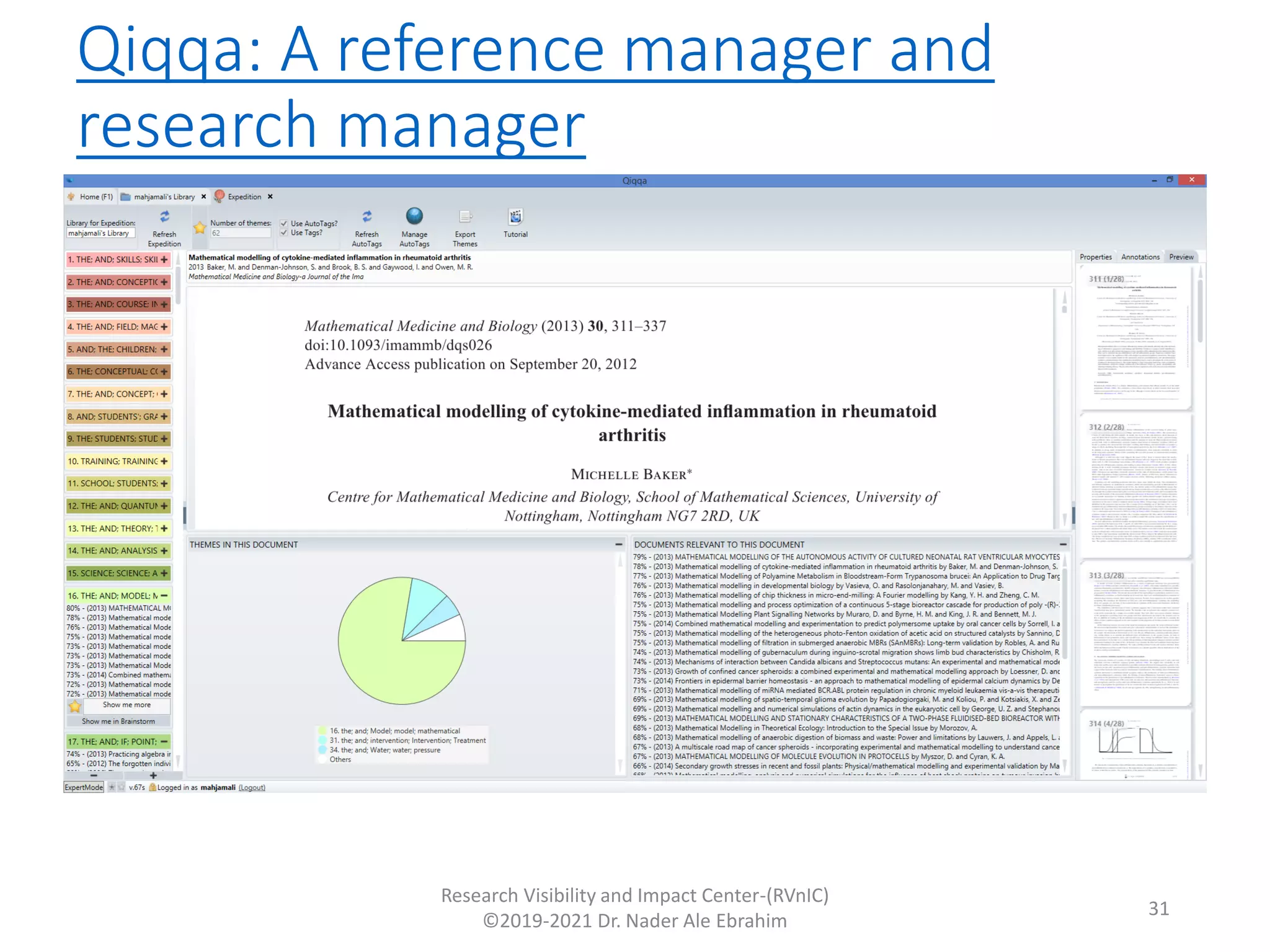Toggle the Use AutoTags checkbox

pos(283,224)
